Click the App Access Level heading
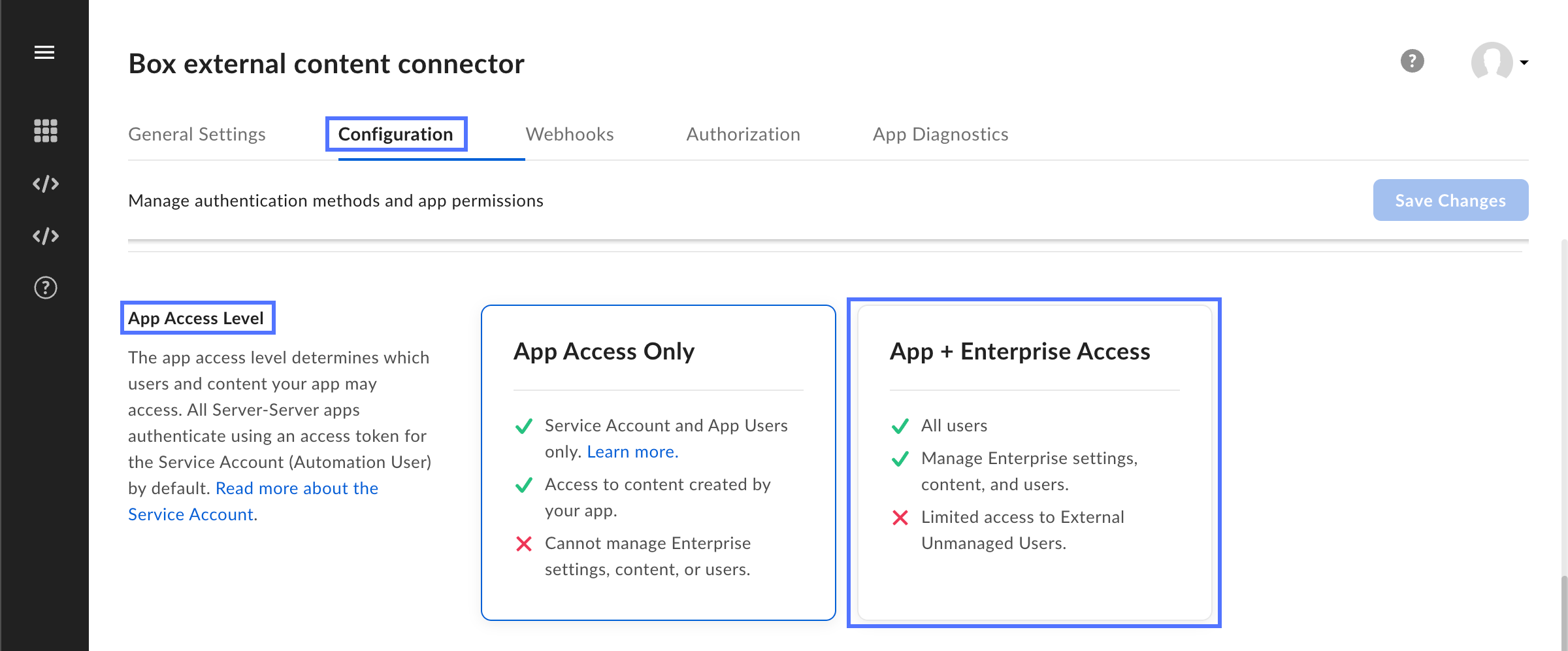Viewport: 1568px width, 651px height. [196, 318]
